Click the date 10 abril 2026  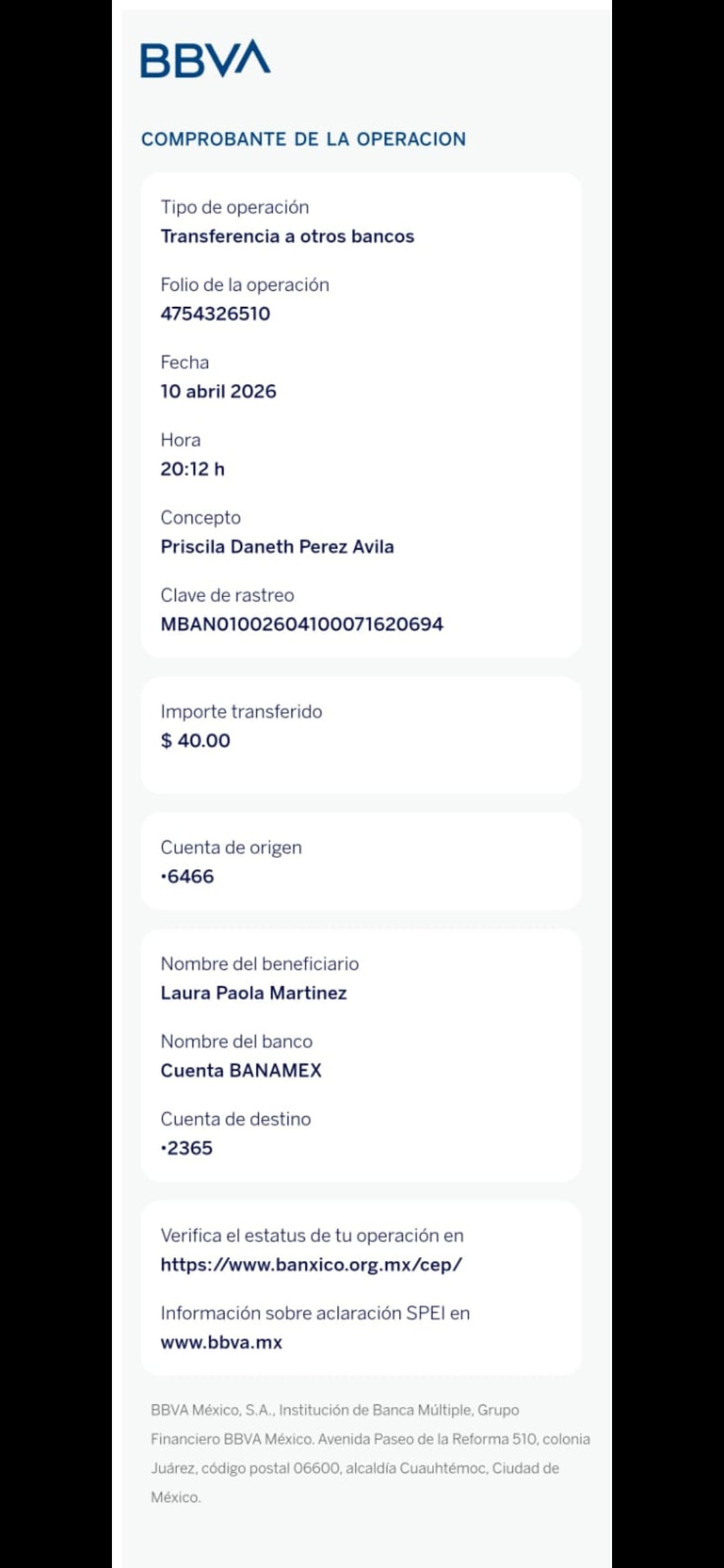(x=218, y=391)
